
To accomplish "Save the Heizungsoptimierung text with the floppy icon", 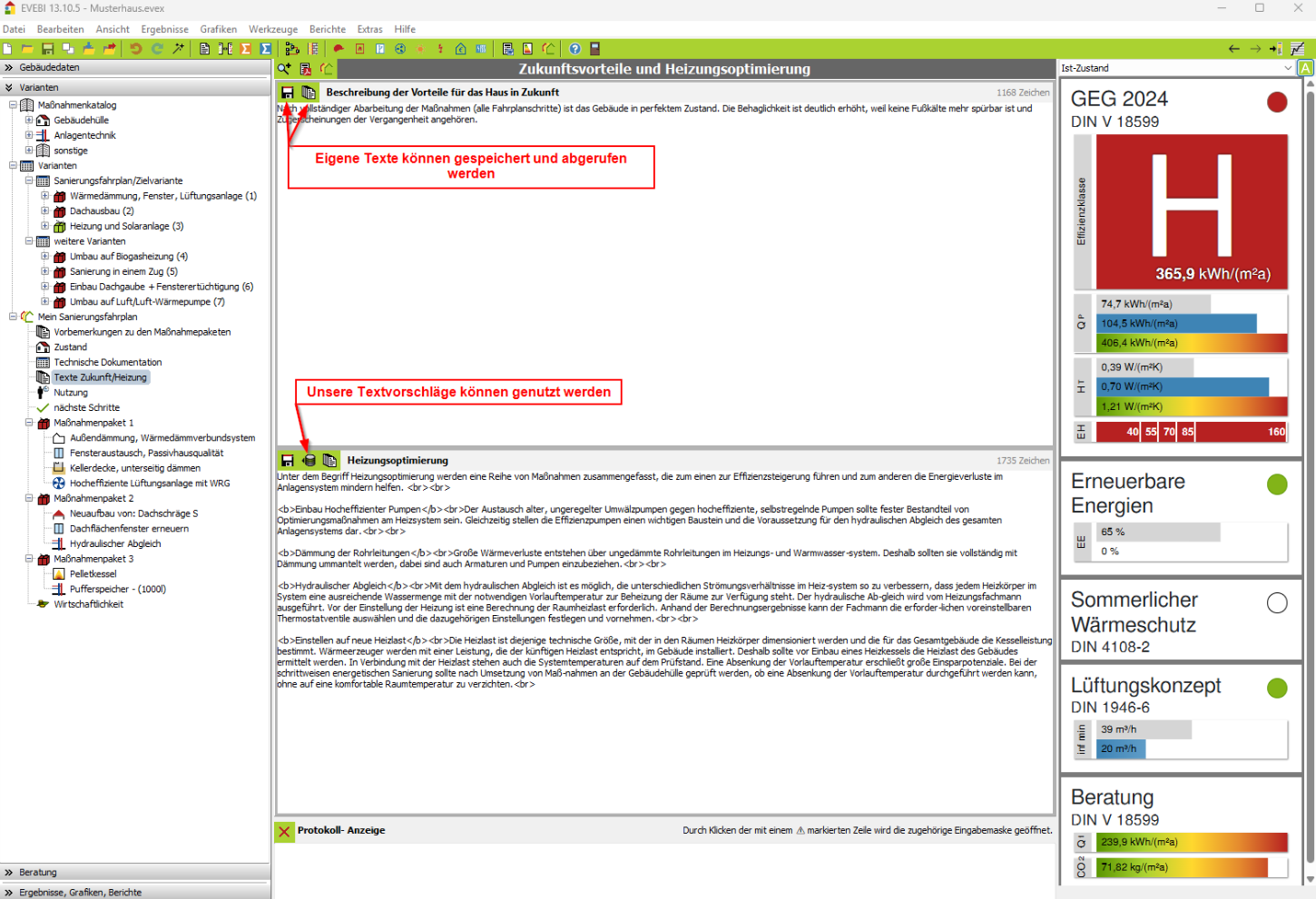I will tap(288, 461).
